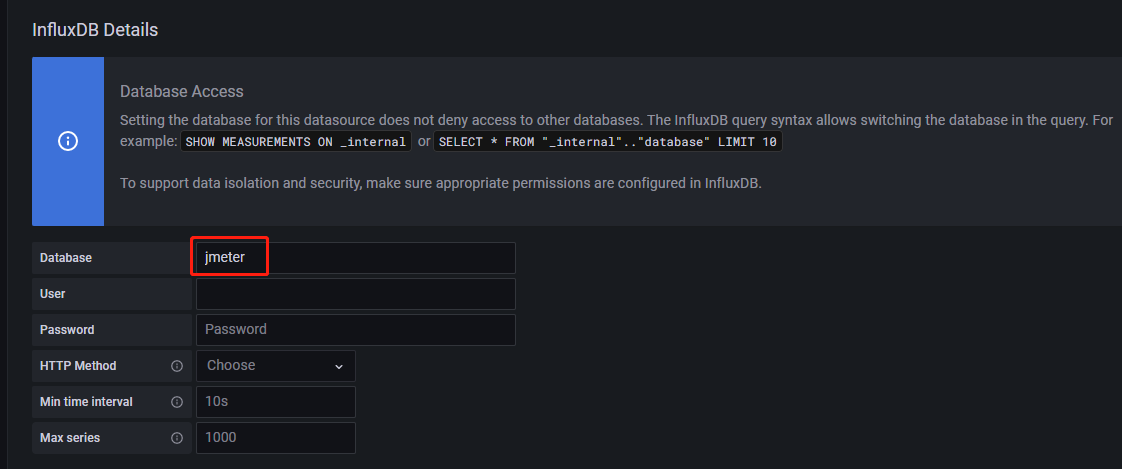Open the HTTP Method 'Choose' dropdown
Screen dimensions: 1122x469
(x=275, y=366)
